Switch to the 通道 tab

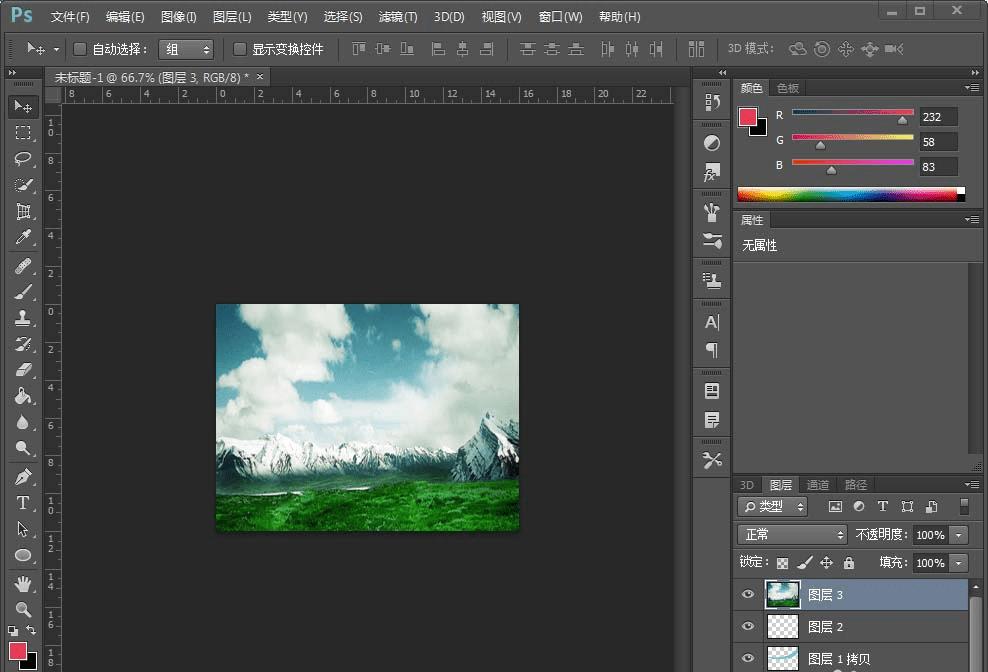[x=817, y=485]
